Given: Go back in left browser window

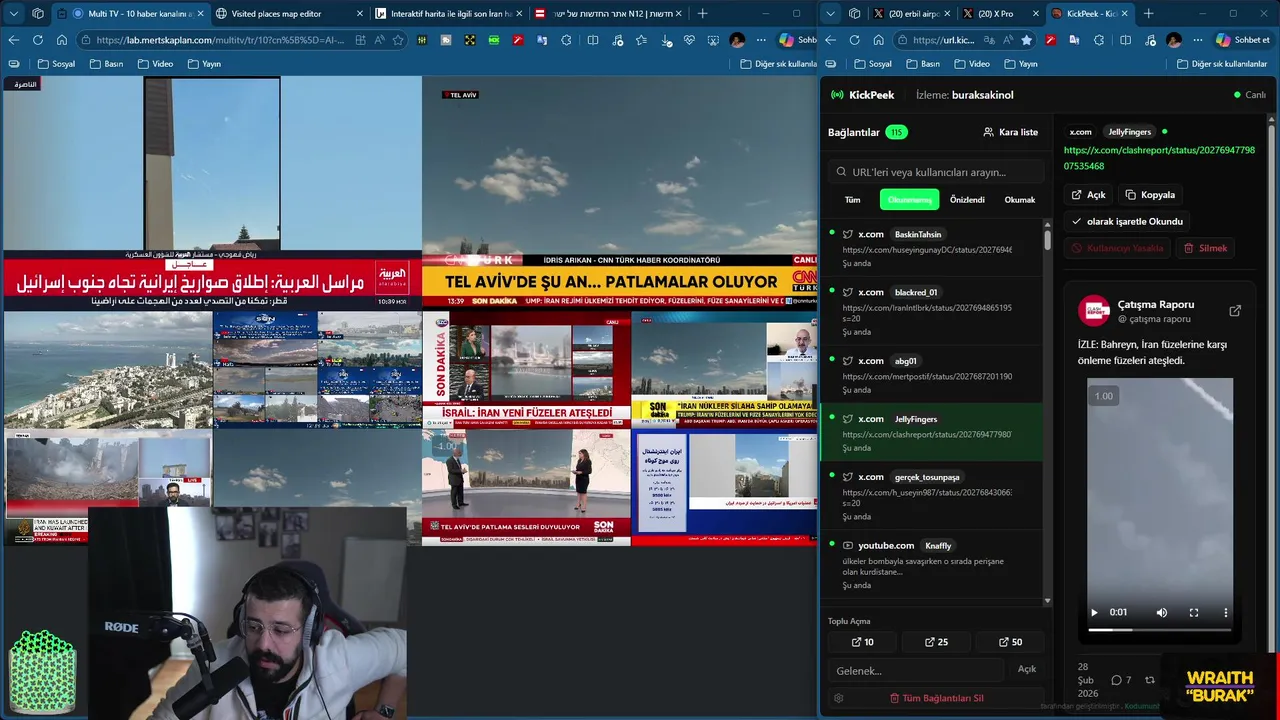Looking at the screenshot, I should coord(13,40).
